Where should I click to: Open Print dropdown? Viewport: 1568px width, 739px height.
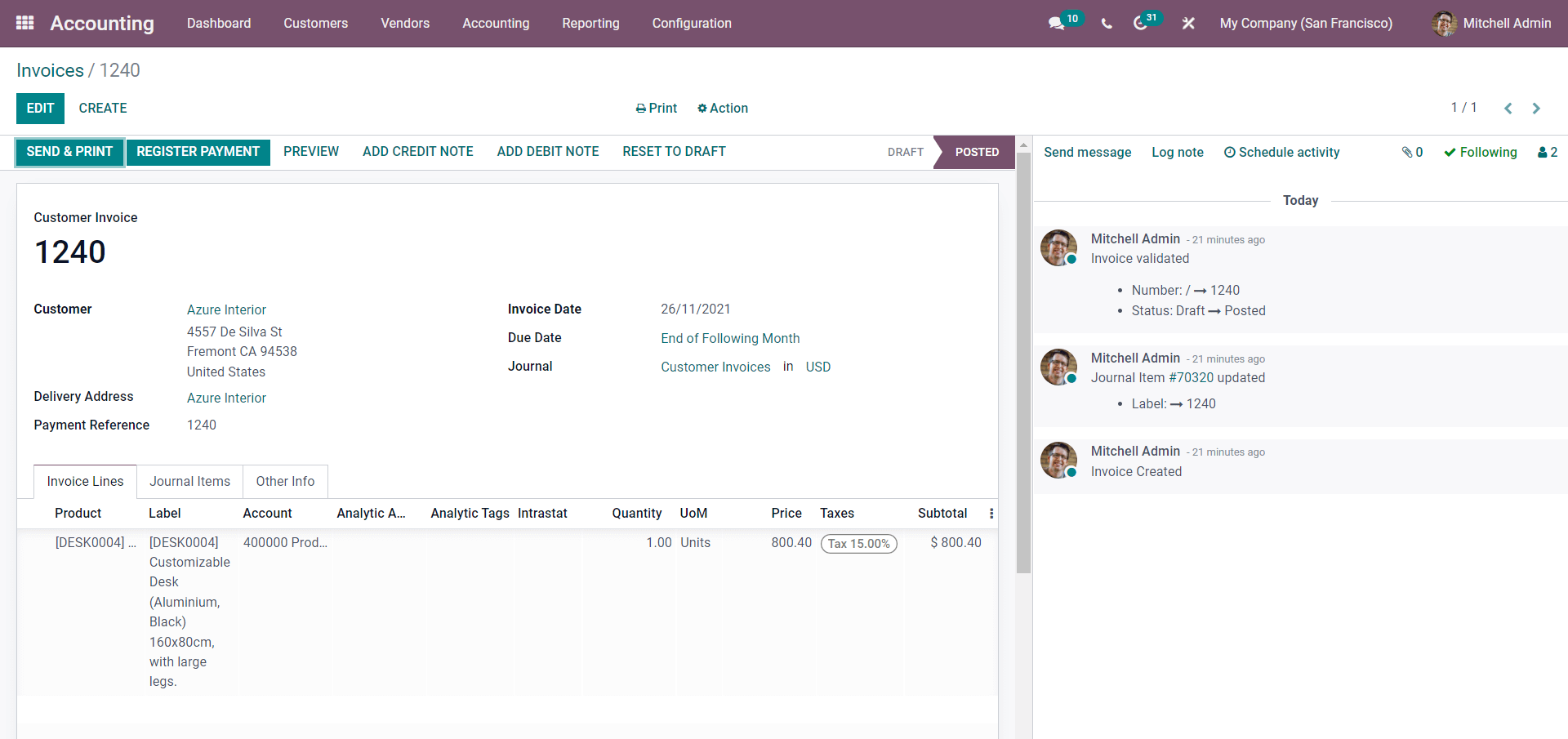click(657, 108)
